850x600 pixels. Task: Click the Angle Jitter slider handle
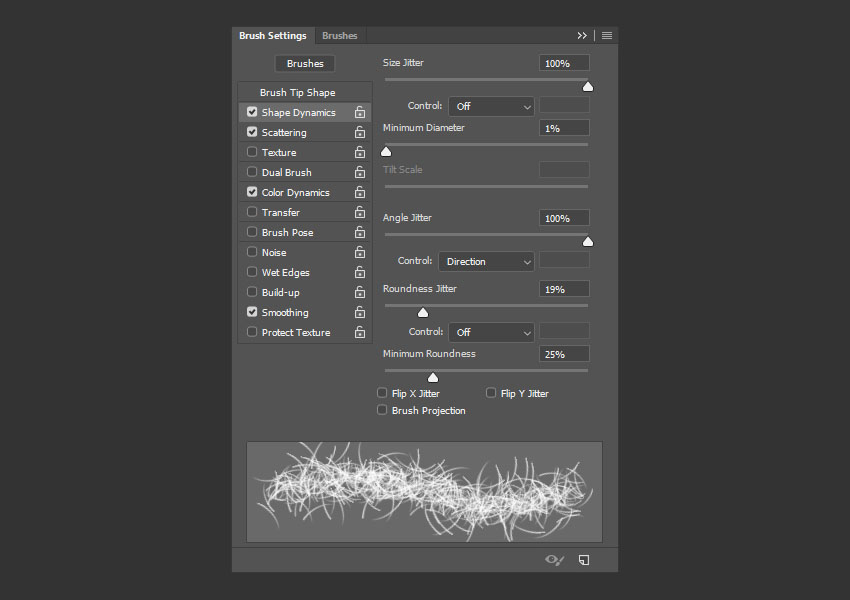[588, 242]
